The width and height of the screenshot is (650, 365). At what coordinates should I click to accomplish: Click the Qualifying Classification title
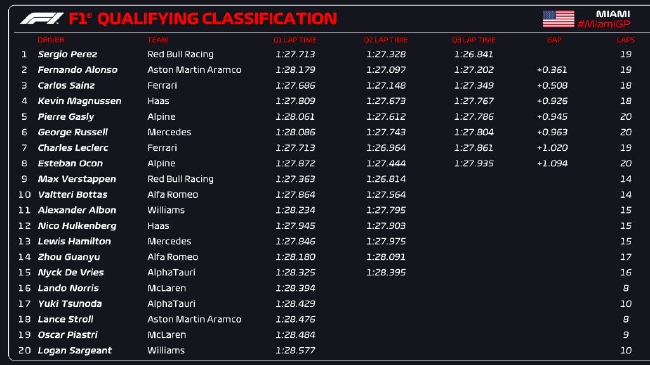click(203, 19)
